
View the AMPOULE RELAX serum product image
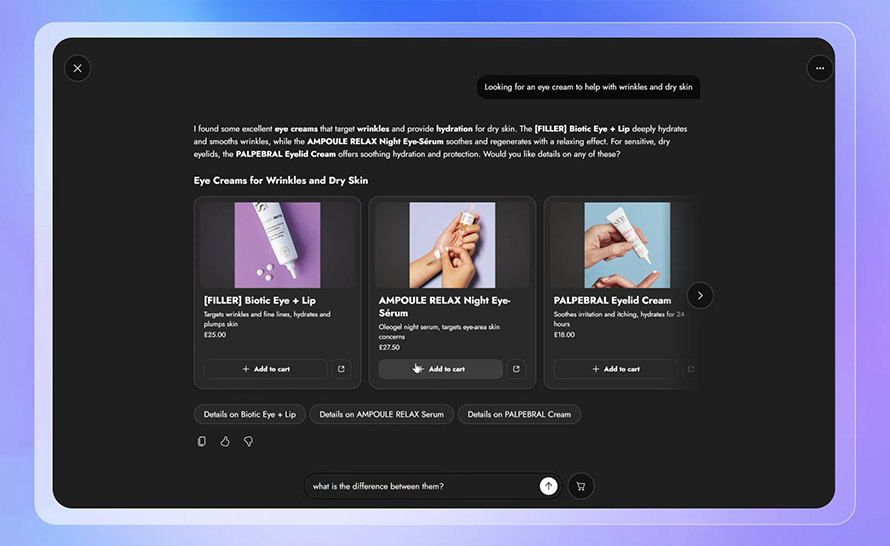[x=452, y=245]
